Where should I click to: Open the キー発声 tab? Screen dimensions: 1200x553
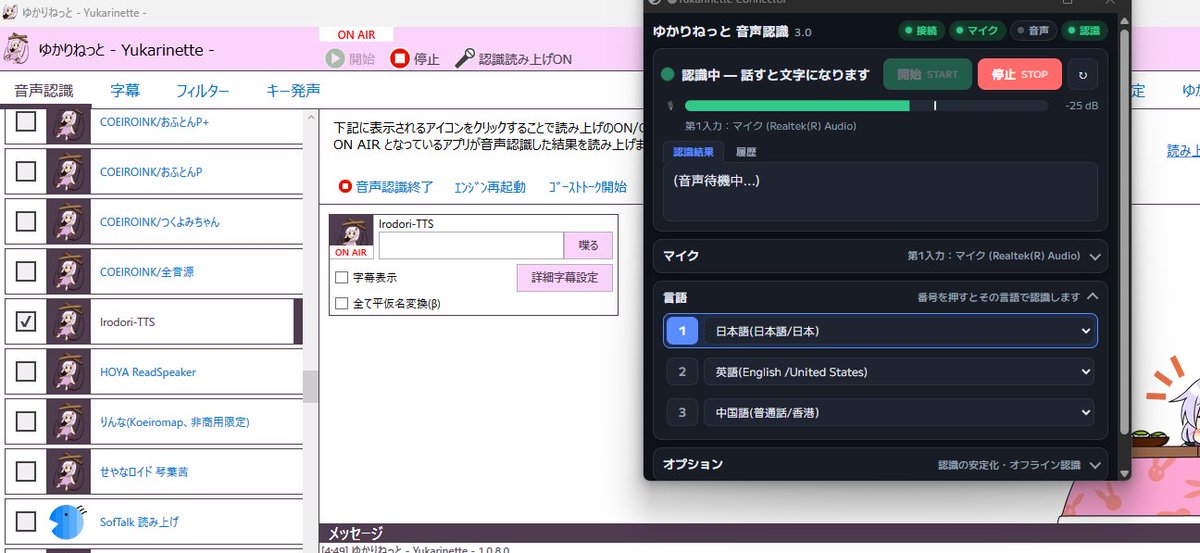click(x=293, y=91)
